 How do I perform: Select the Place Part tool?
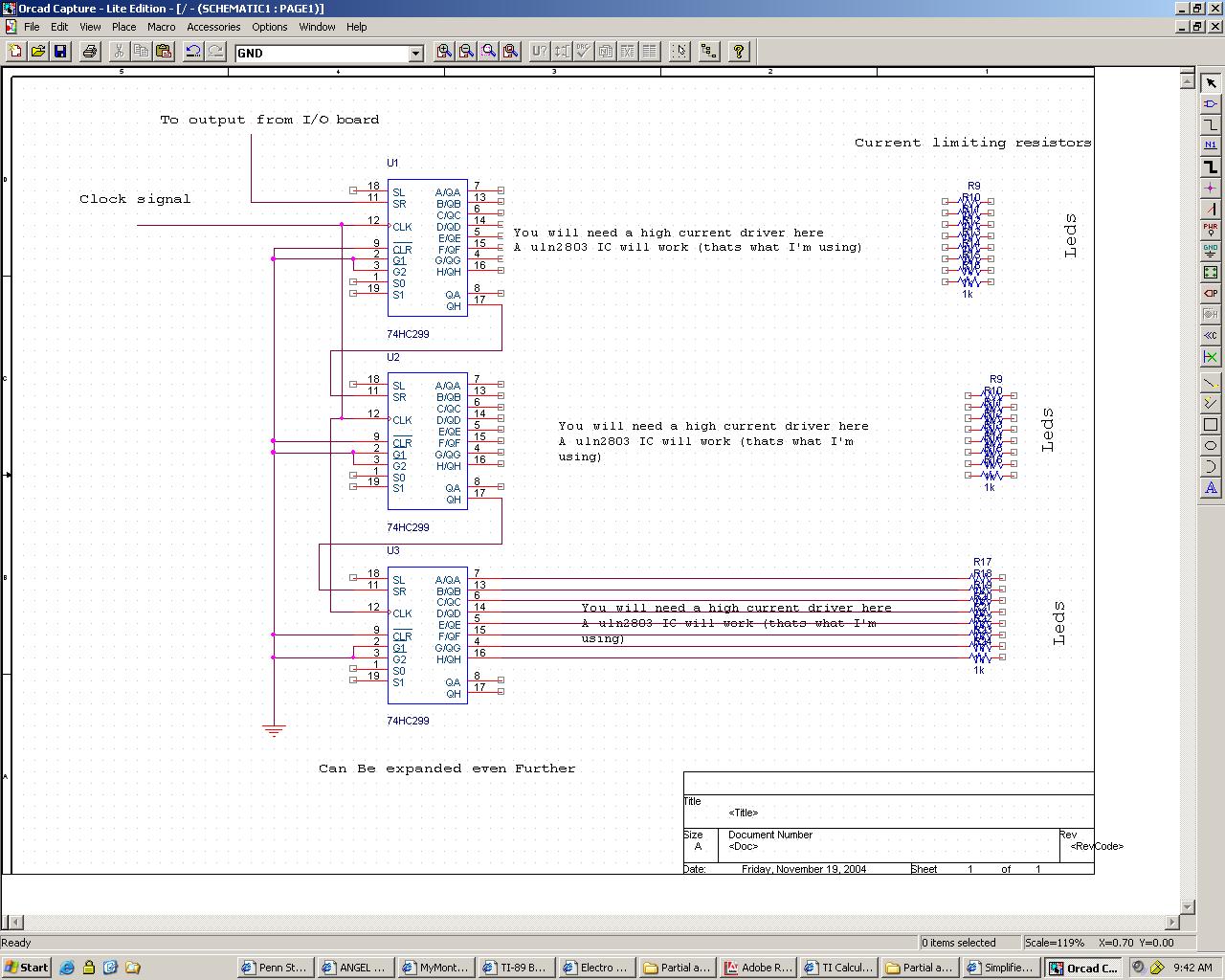point(1211,103)
